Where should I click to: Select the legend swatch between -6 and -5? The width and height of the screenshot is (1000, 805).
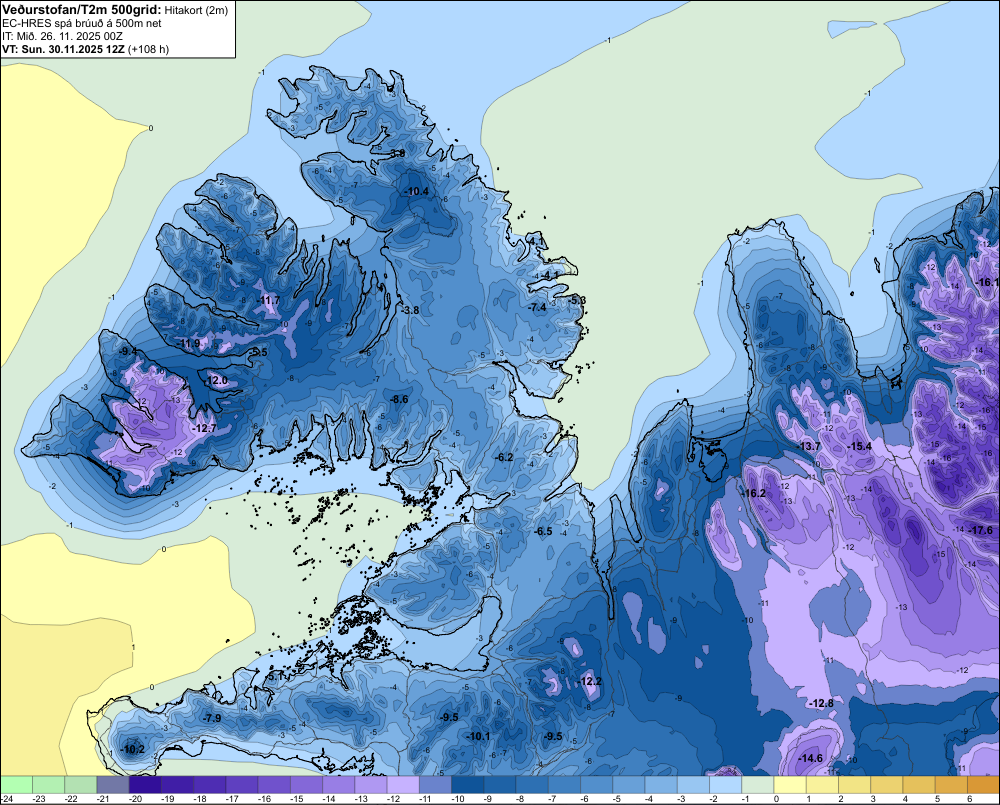596,784
